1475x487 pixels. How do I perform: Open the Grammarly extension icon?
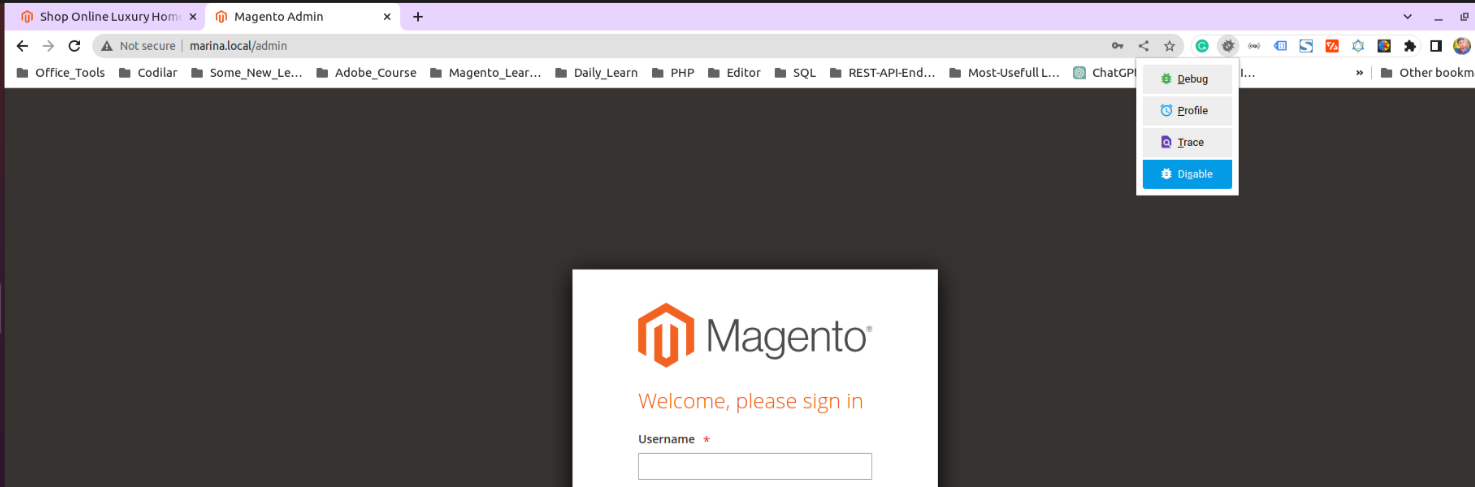(1202, 46)
